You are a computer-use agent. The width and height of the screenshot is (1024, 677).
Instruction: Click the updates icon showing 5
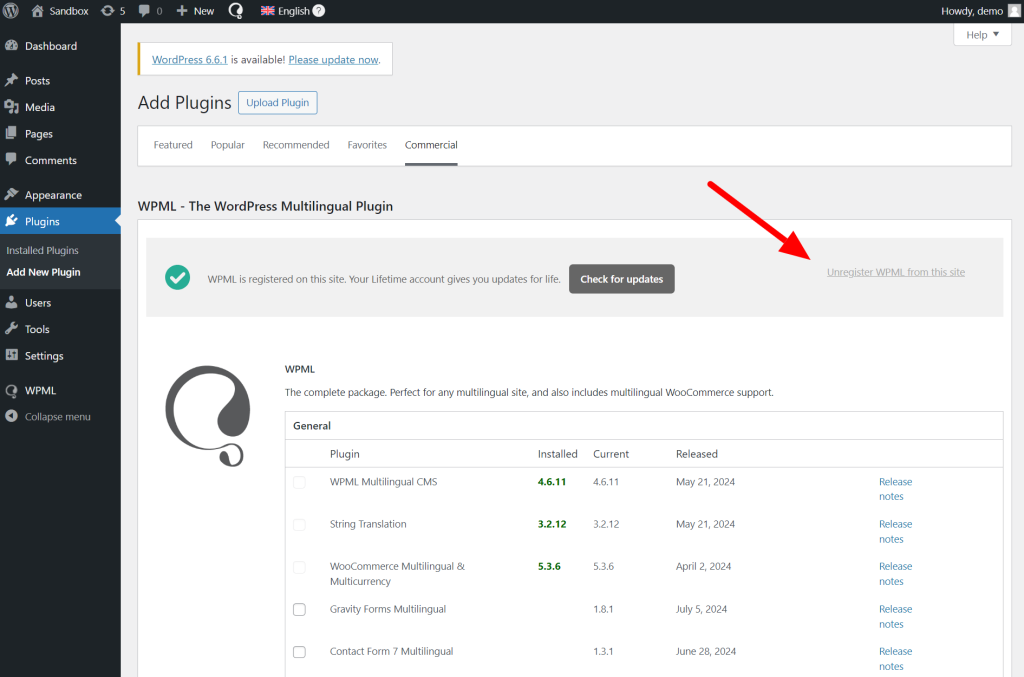pos(107,11)
